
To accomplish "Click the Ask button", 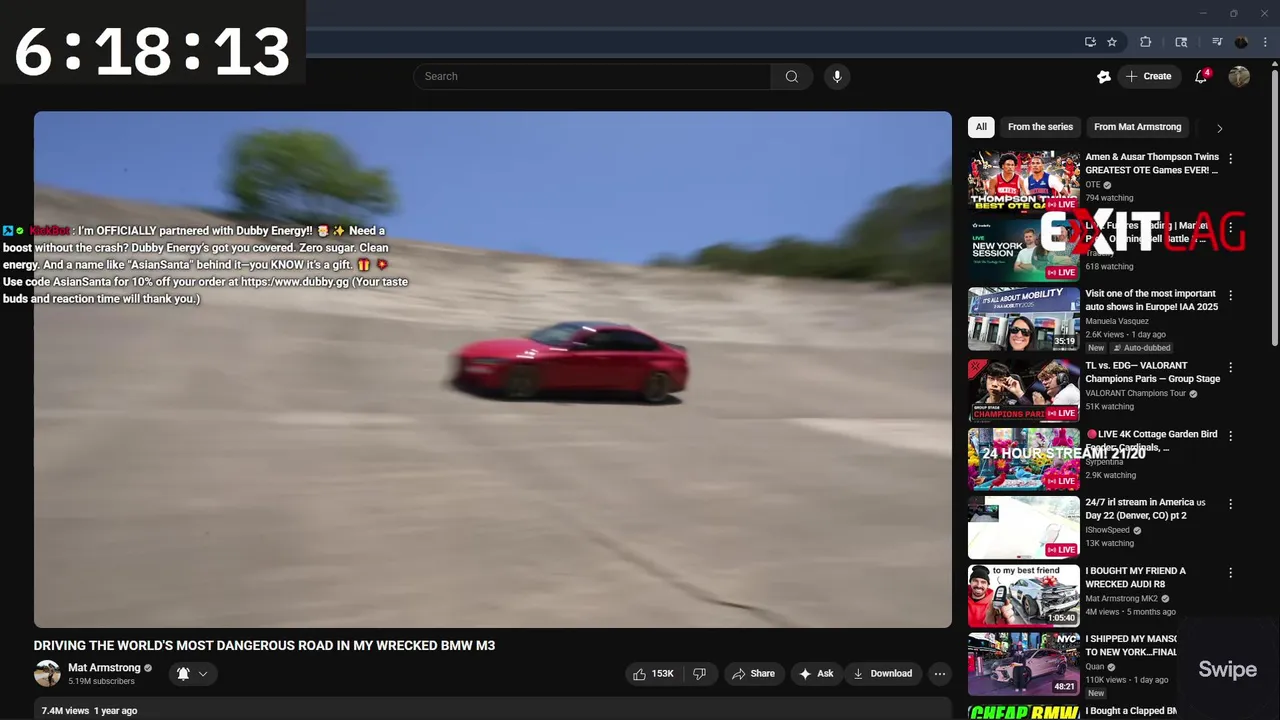I will tap(816, 674).
